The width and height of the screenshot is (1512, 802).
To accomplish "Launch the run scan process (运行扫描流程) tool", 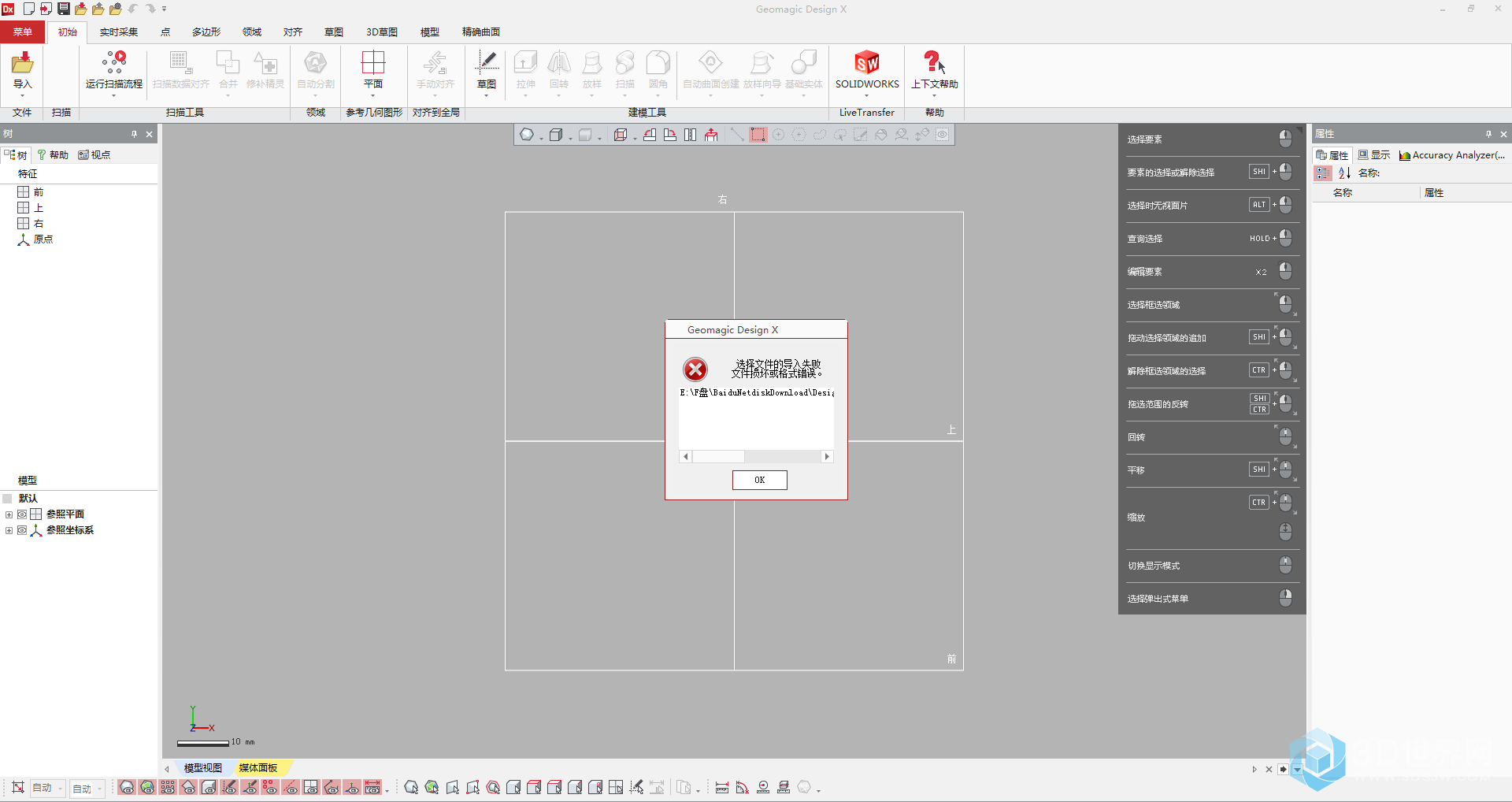I will tap(114, 69).
